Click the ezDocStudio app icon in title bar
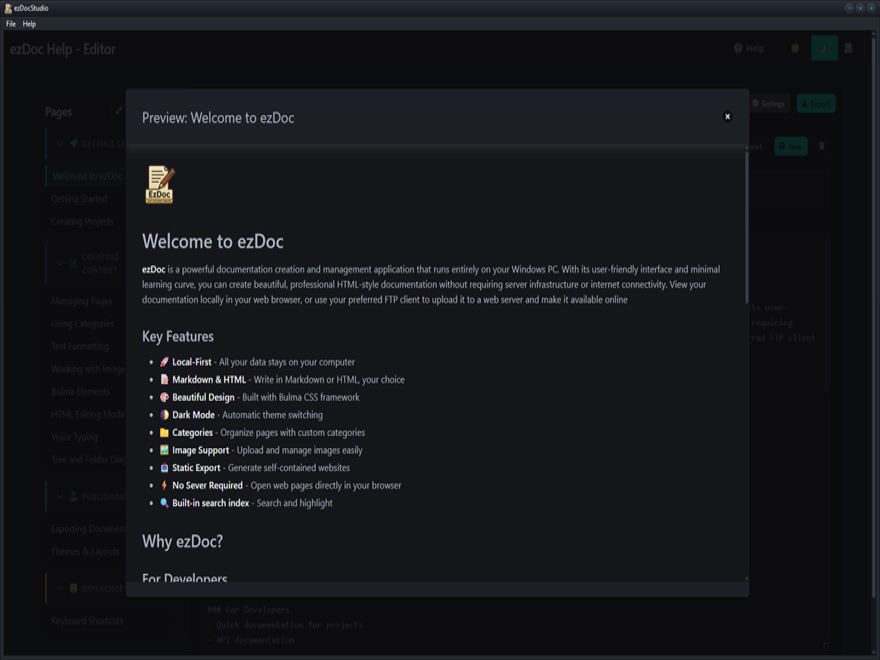 point(8,8)
